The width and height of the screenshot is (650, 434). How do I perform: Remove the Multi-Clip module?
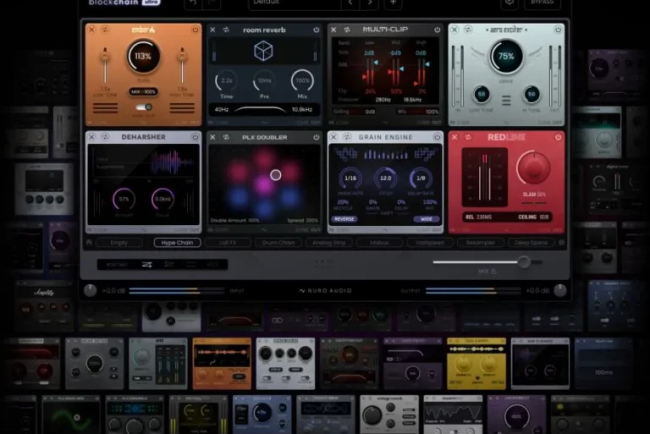point(334,30)
